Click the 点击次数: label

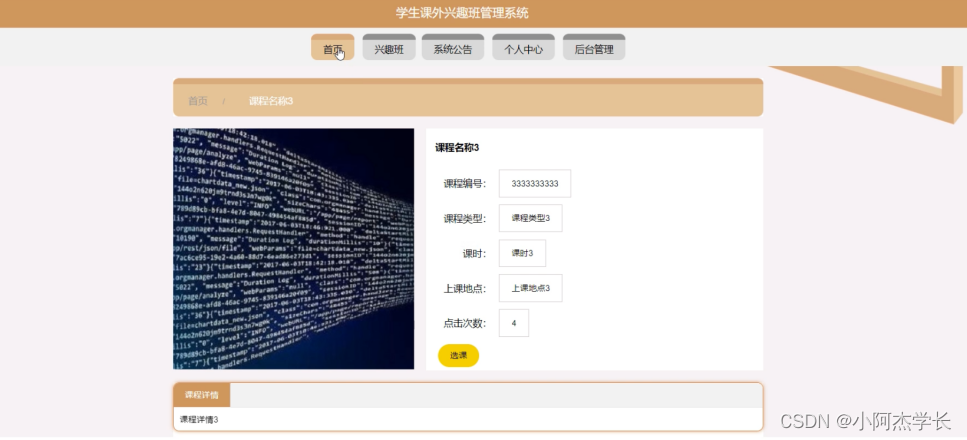(x=464, y=323)
